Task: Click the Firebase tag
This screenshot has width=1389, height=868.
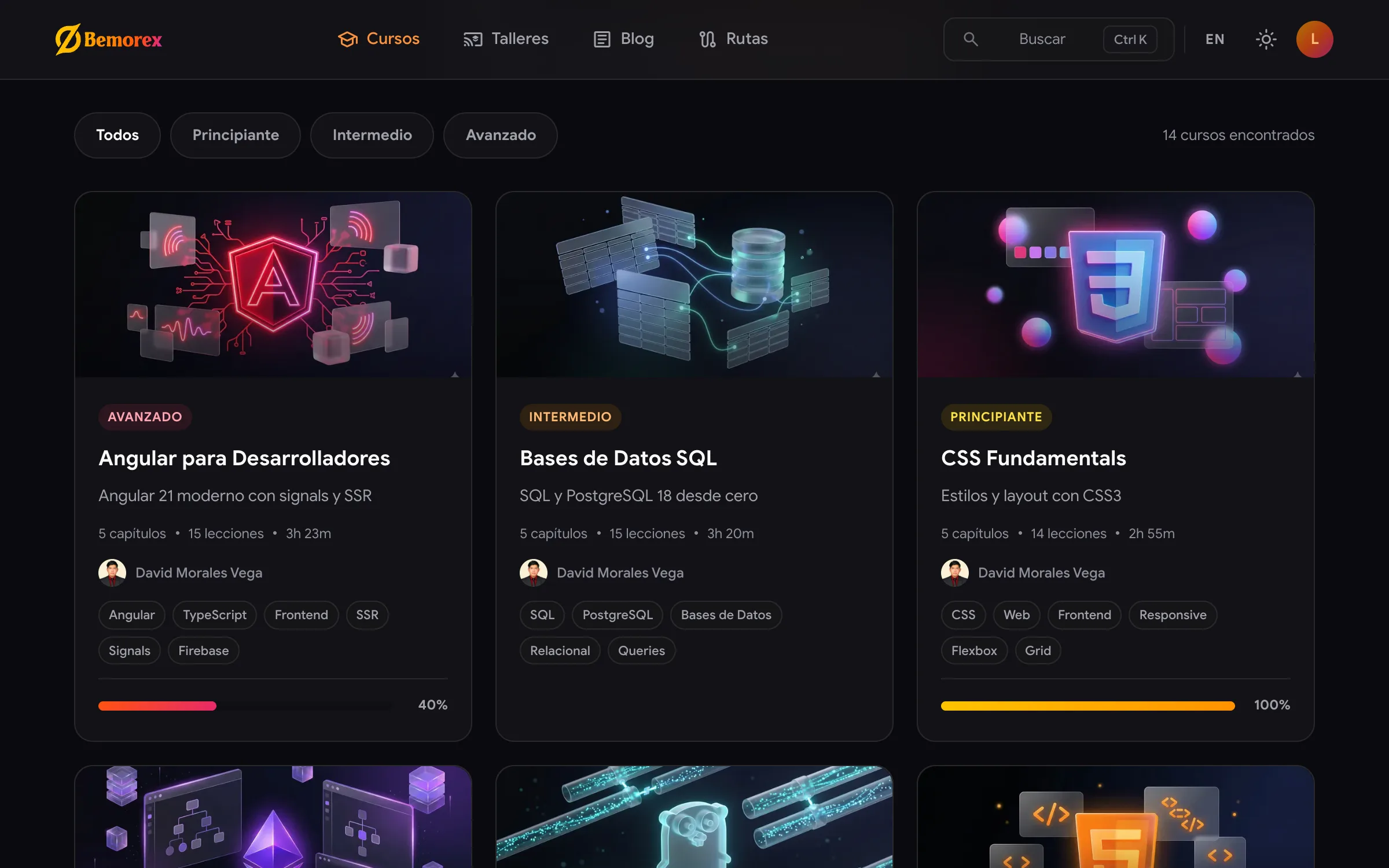Action: click(203, 650)
